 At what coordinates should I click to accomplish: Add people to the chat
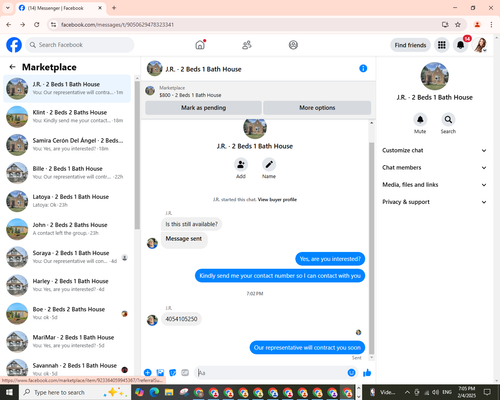click(241, 165)
